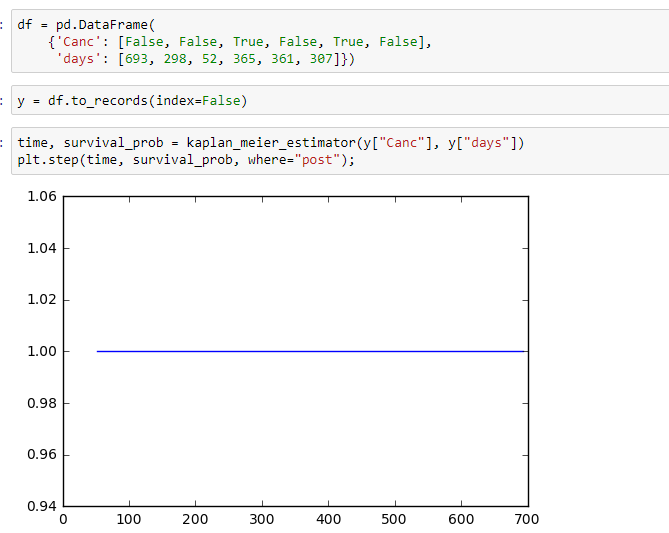Click the value 52 in days list
Image resolution: width=669 pixels, height=533 pixels.
click(x=209, y=58)
